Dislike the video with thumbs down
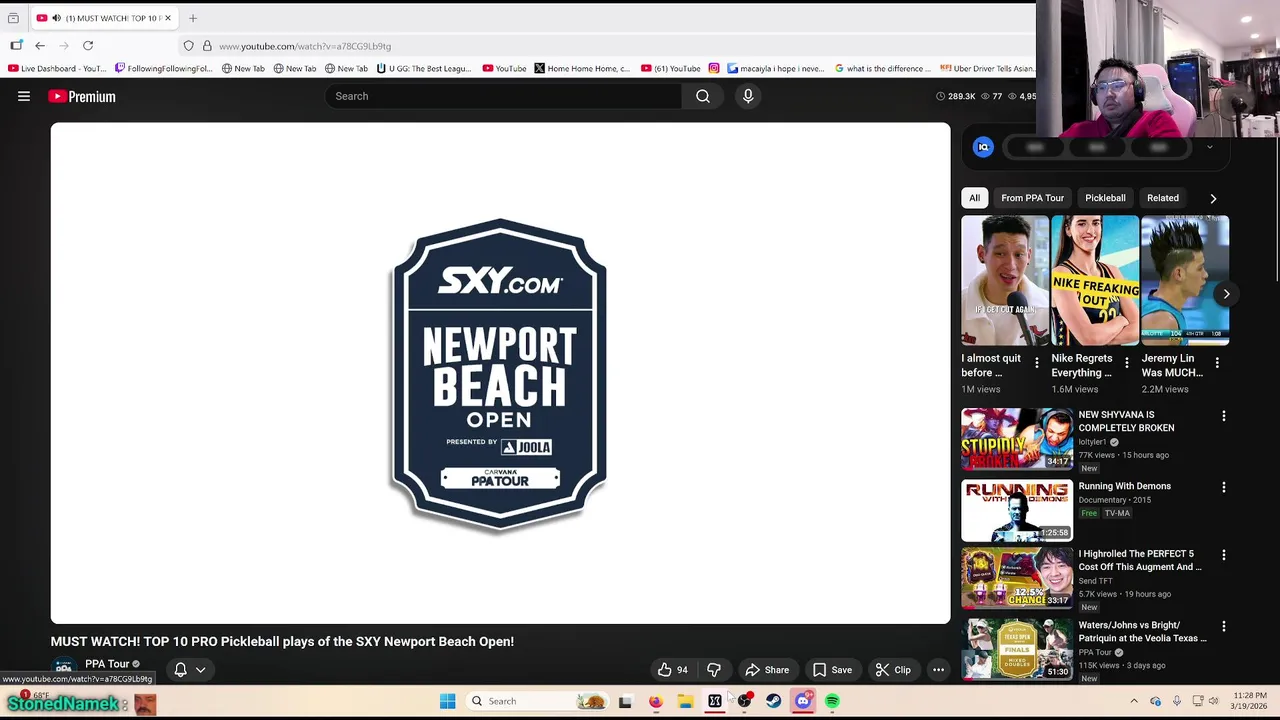Image resolution: width=1280 pixels, height=720 pixels. pyautogui.click(x=714, y=670)
